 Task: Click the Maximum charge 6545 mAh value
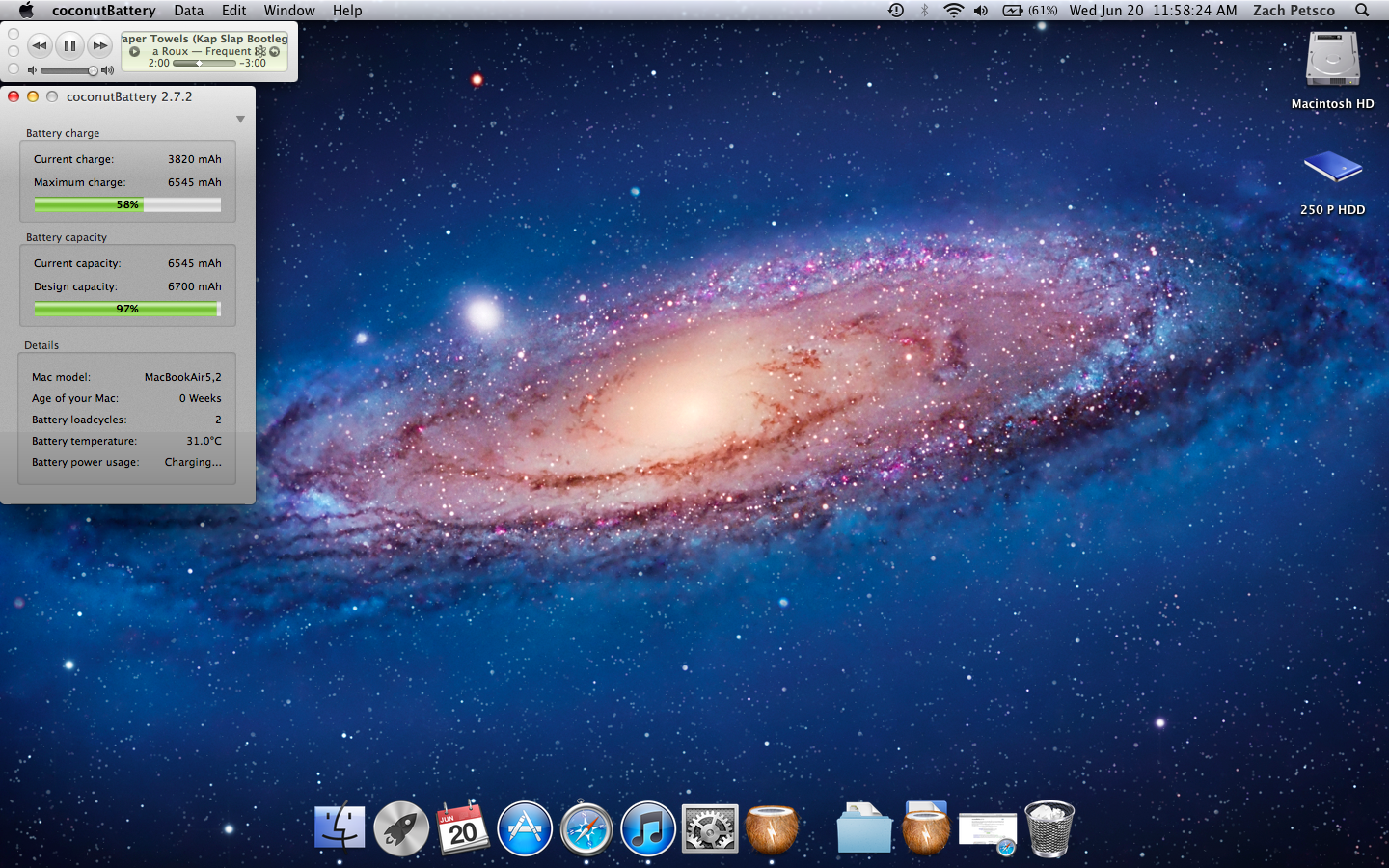coord(195,182)
